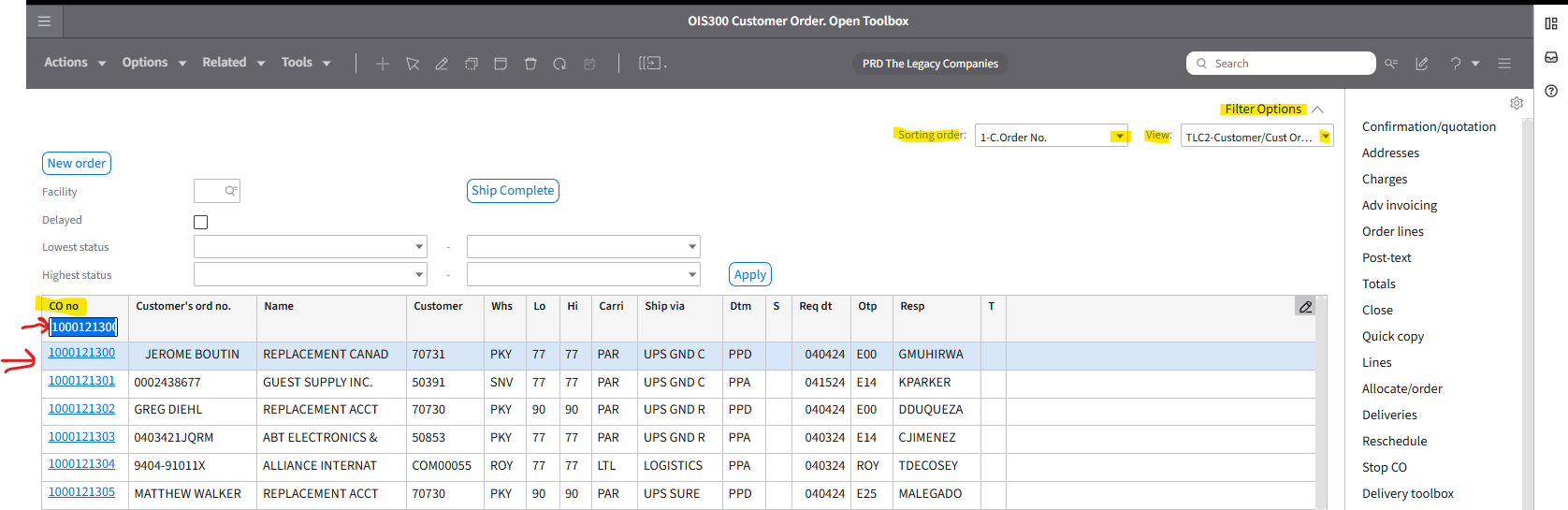
Task: Open order link 1000121305
Action: [x=81, y=492]
